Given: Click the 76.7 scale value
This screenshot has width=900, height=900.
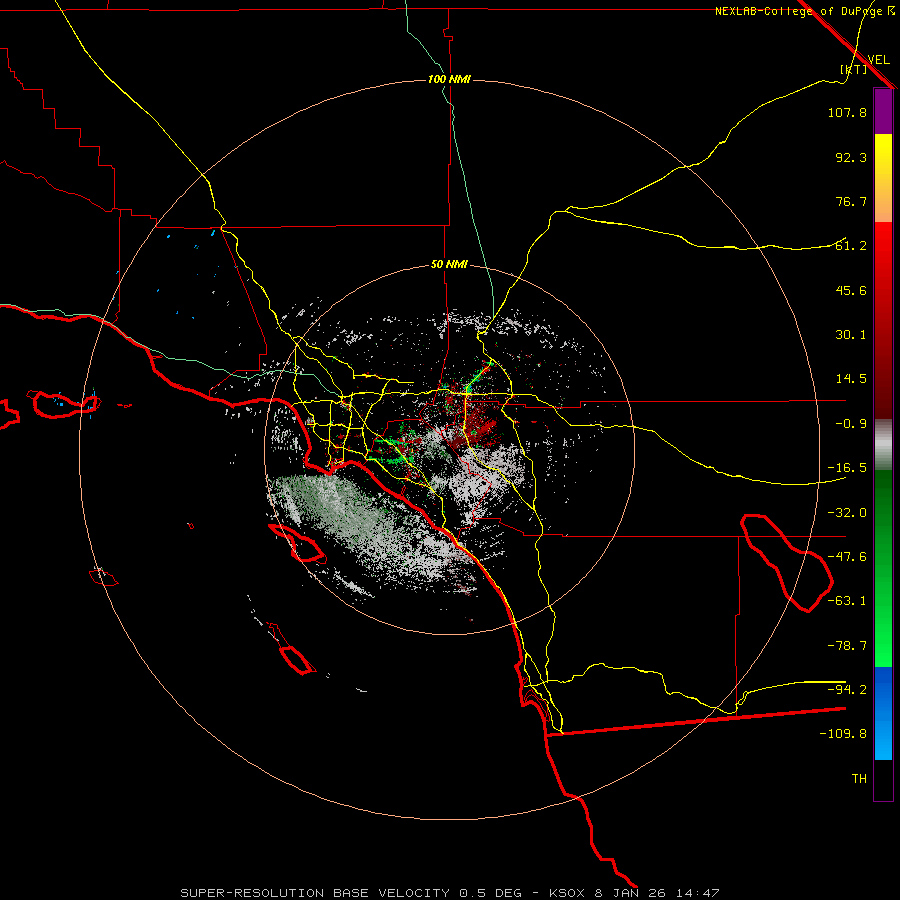Looking at the screenshot, I should point(851,201).
